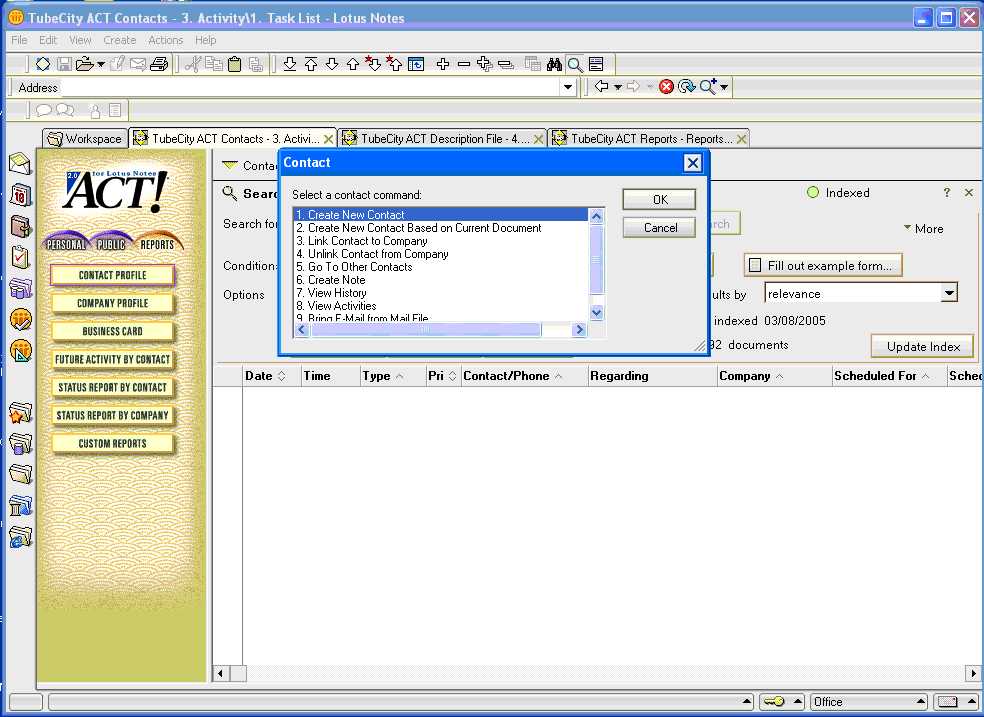Click the Copy toolbar icon
The width and height of the screenshot is (984, 717).
click(x=214, y=64)
